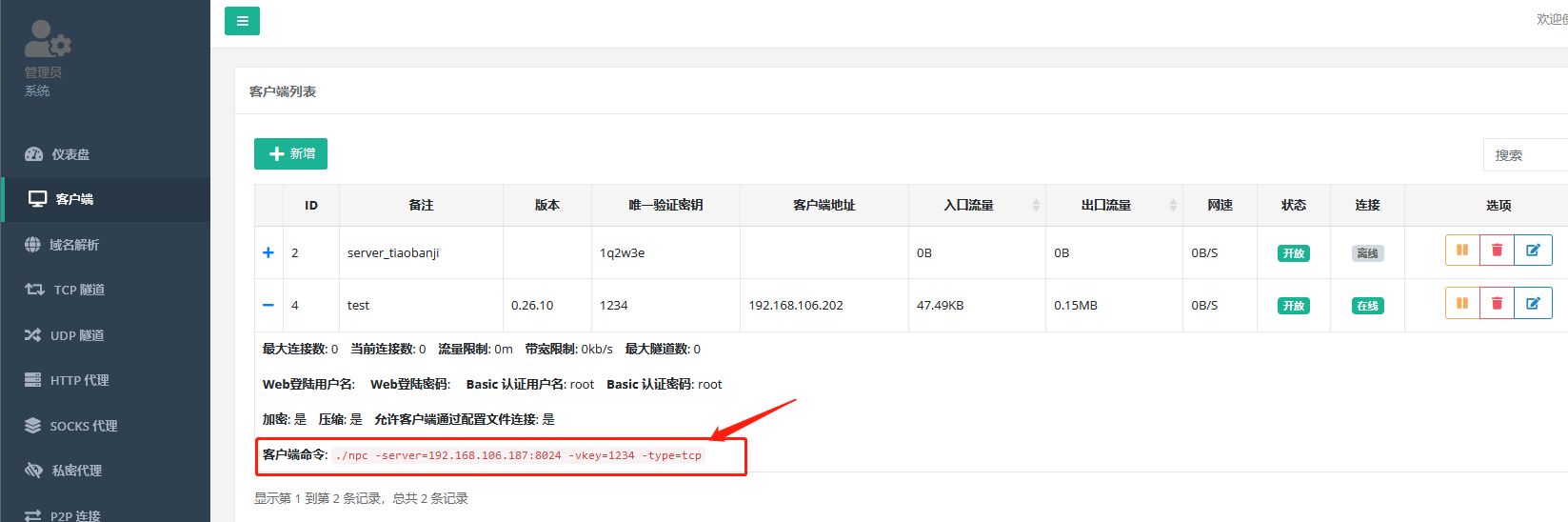1568x522 pixels.
Task: Click the 版本 column header
Action: point(547,205)
